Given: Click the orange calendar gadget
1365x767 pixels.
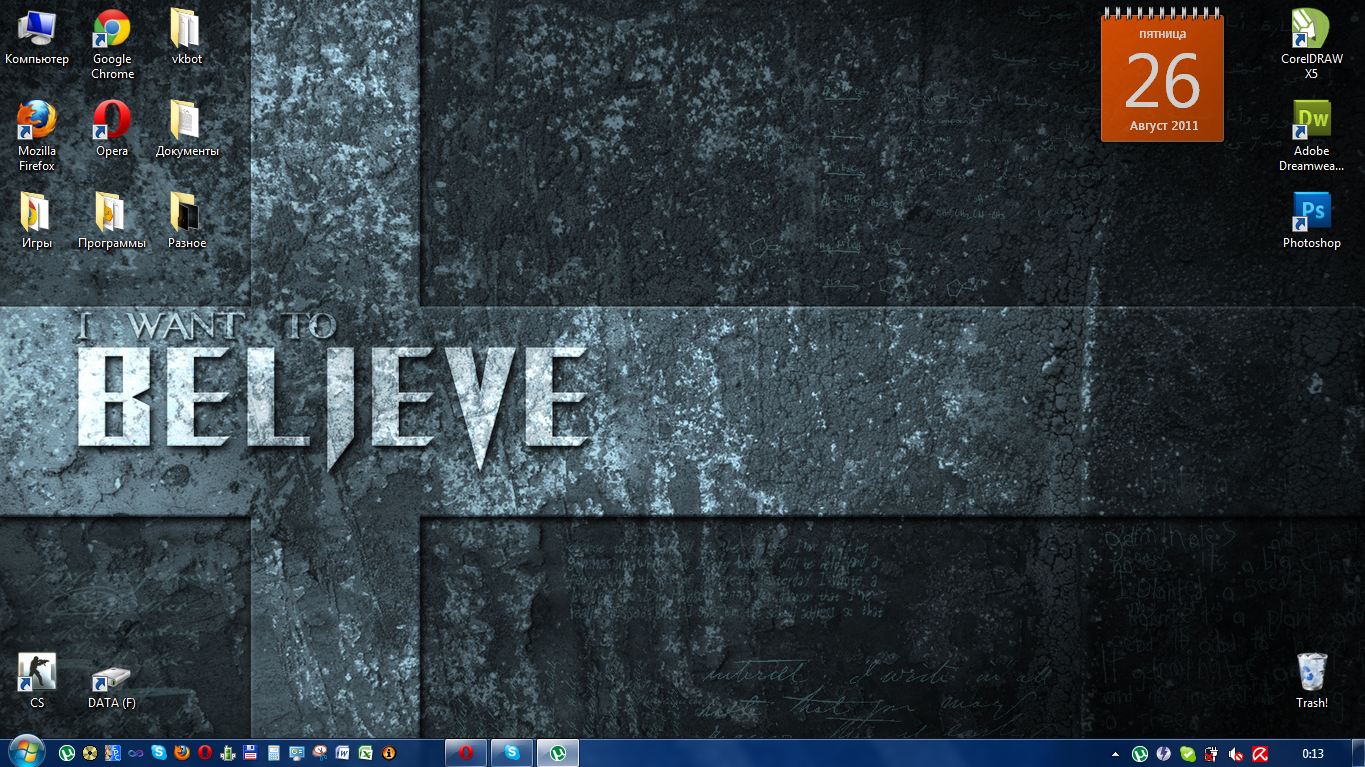Looking at the screenshot, I should 1162,77.
